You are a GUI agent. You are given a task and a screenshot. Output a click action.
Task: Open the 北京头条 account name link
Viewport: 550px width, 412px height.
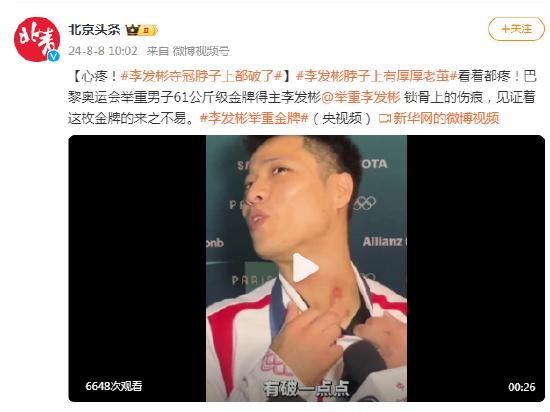coord(94,29)
